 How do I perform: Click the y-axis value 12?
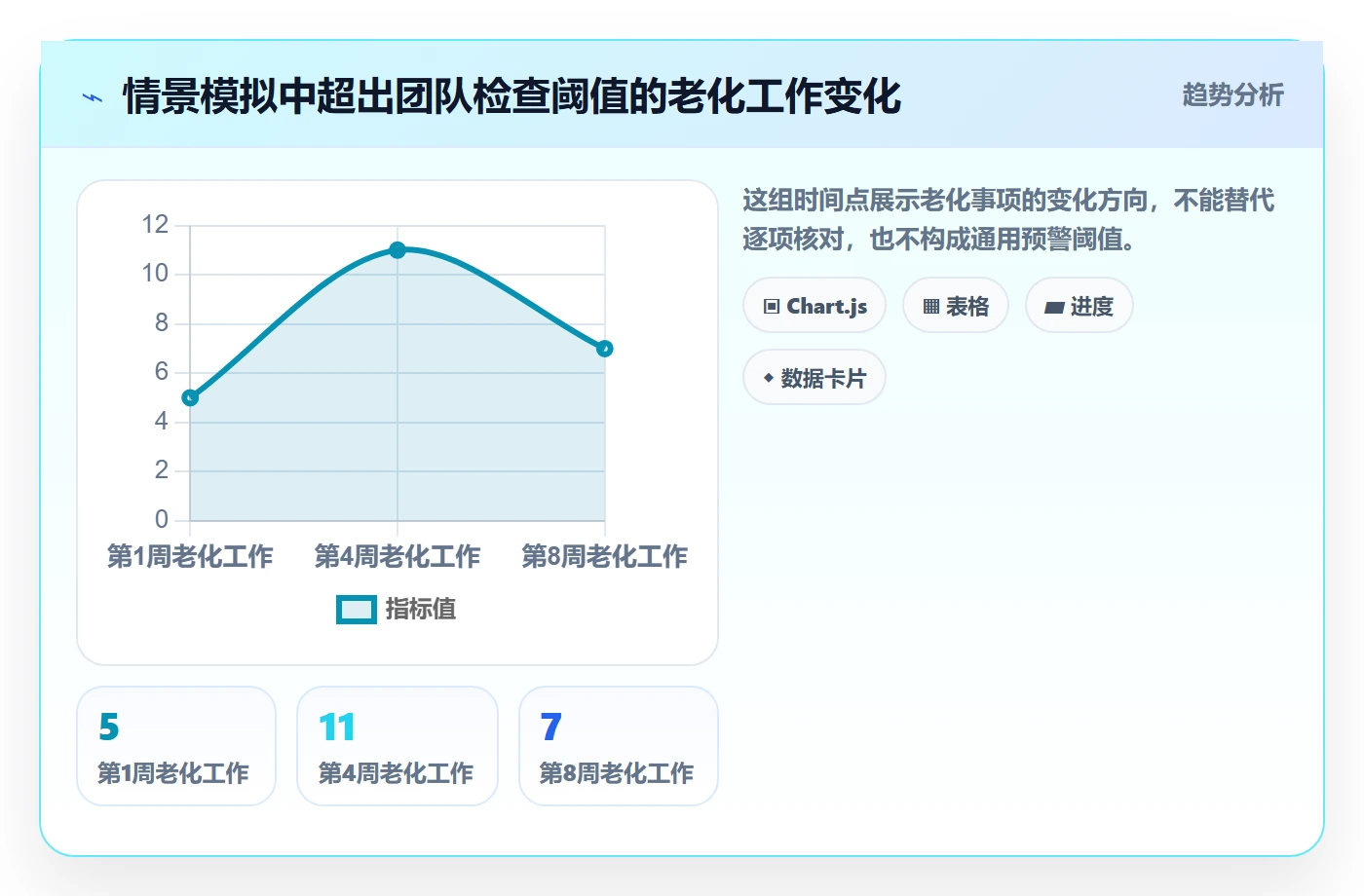(155, 225)
